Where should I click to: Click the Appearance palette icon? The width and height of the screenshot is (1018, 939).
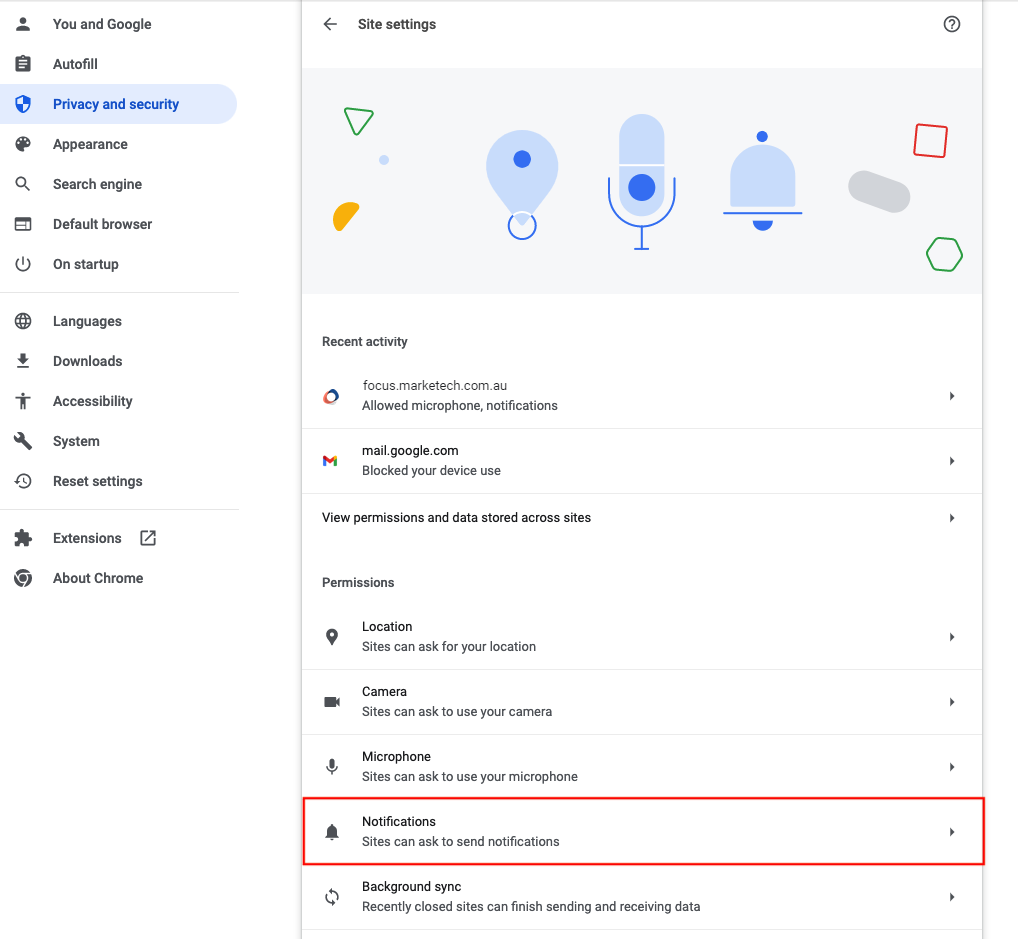click(23, 144)
